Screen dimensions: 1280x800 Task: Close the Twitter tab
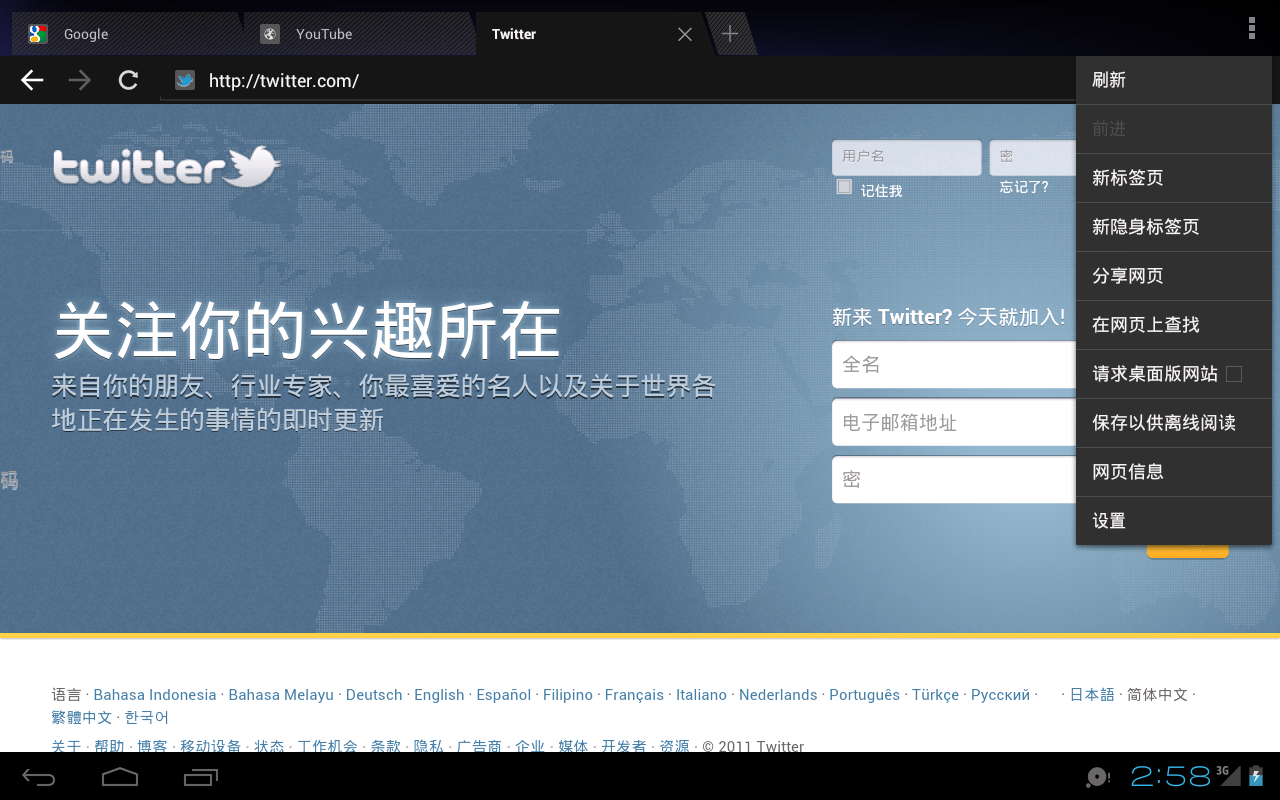tap(685, 34)
